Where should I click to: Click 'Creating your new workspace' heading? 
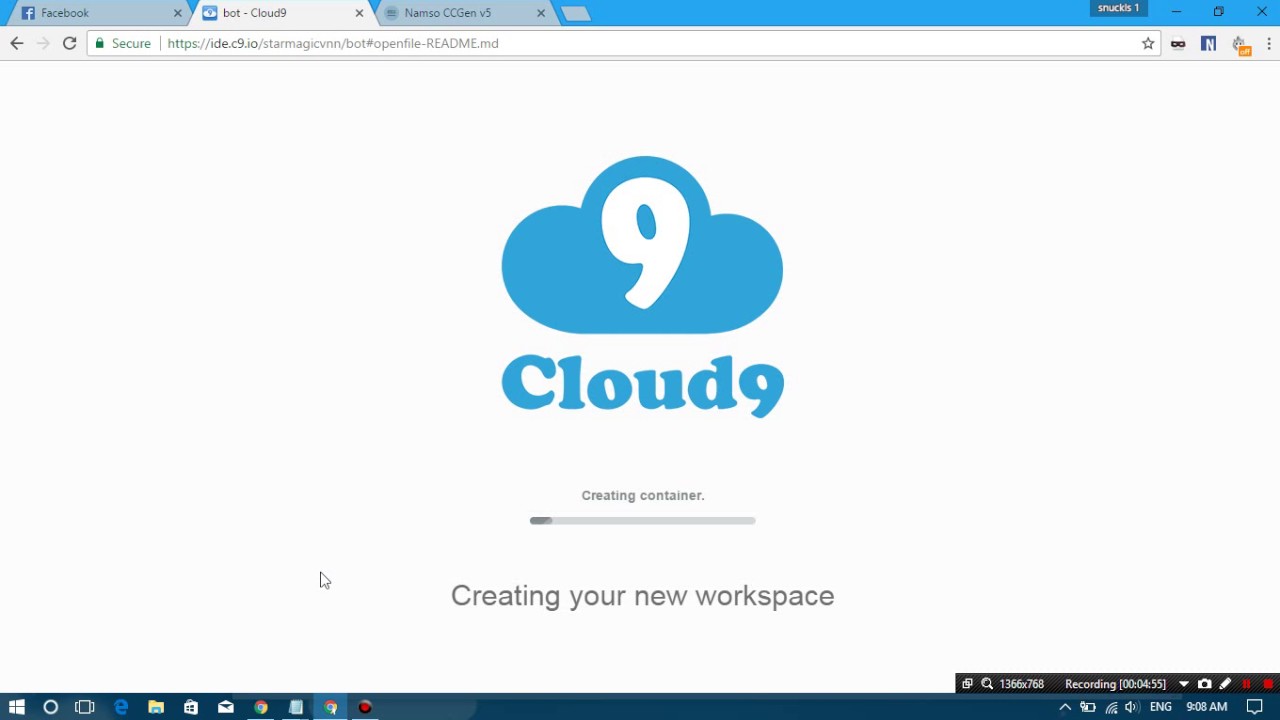[x=642, y=596]
